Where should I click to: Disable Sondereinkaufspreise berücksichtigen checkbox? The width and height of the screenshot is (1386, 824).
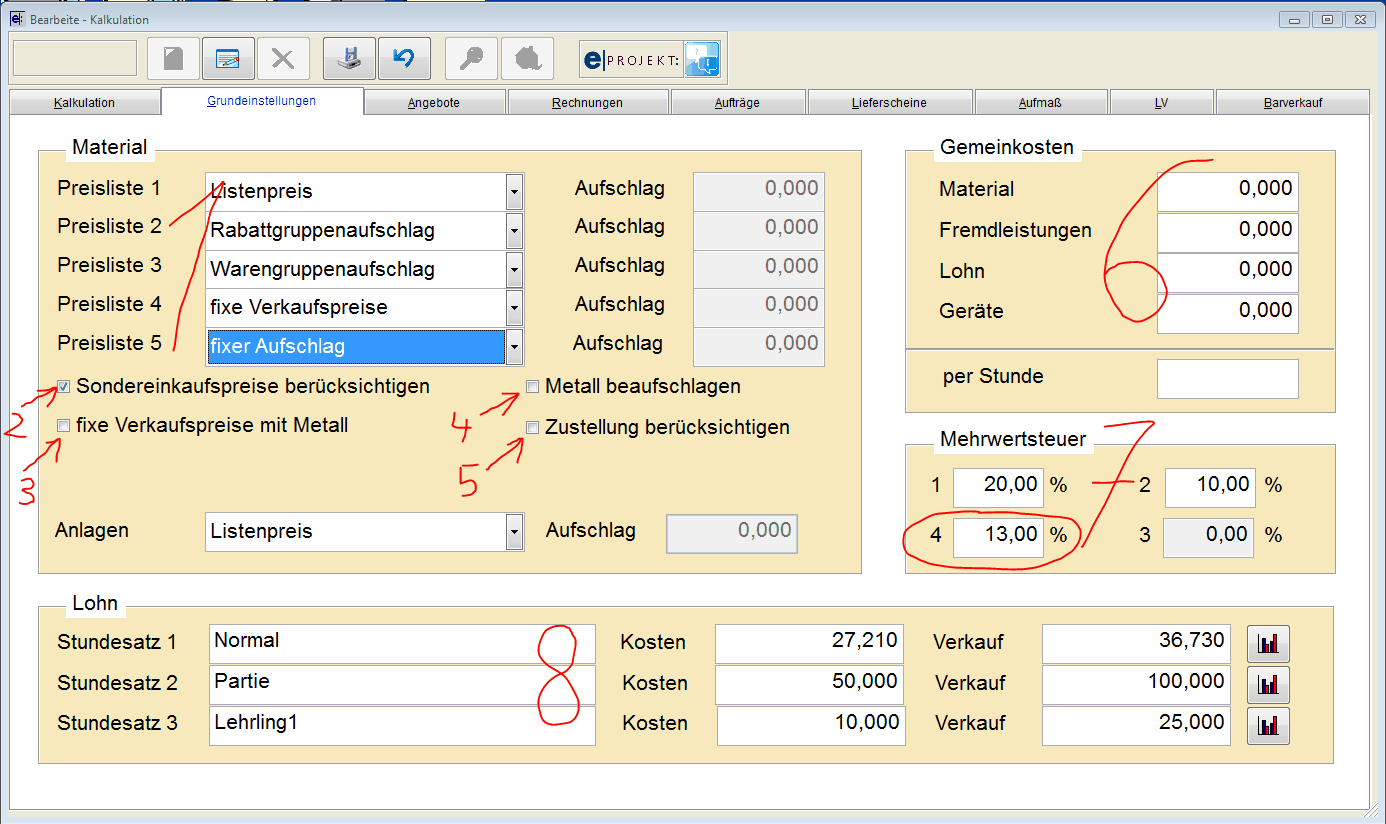pos(64,386)
